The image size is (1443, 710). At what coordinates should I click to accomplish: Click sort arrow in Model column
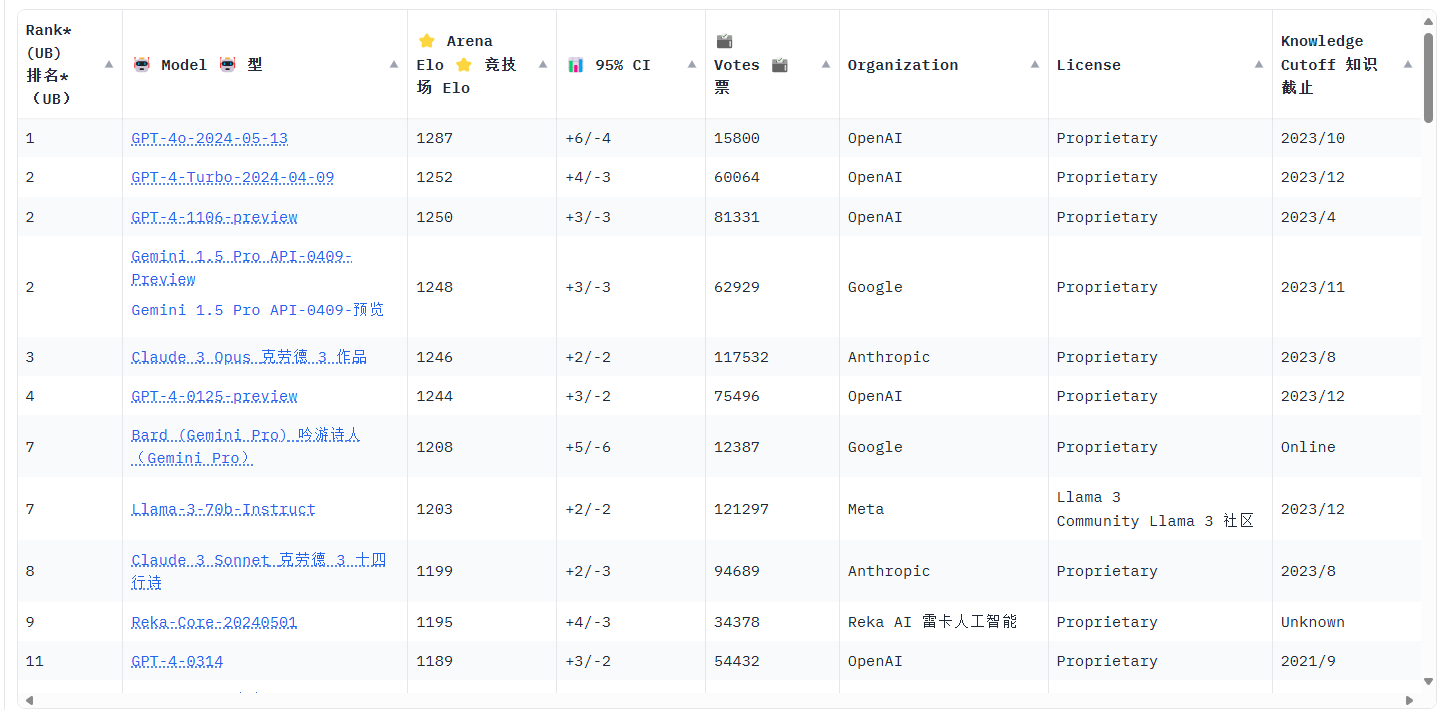pos(394,65)
